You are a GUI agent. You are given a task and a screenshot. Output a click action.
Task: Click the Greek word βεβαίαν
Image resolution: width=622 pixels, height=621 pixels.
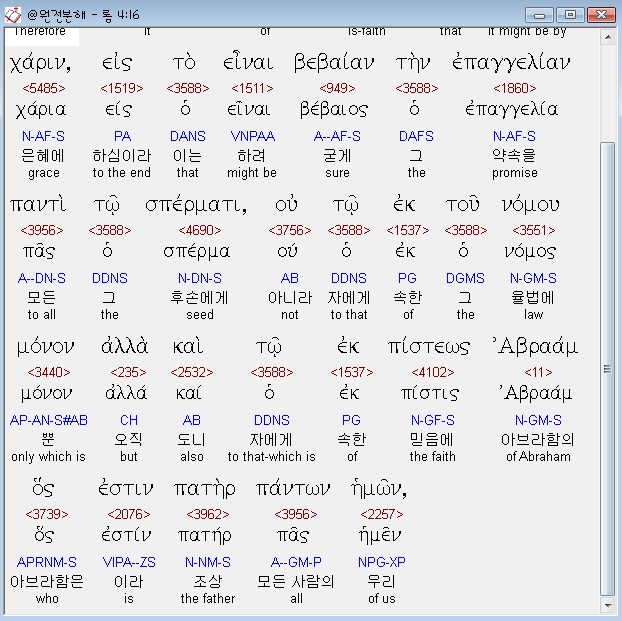(x=334, y=63)
